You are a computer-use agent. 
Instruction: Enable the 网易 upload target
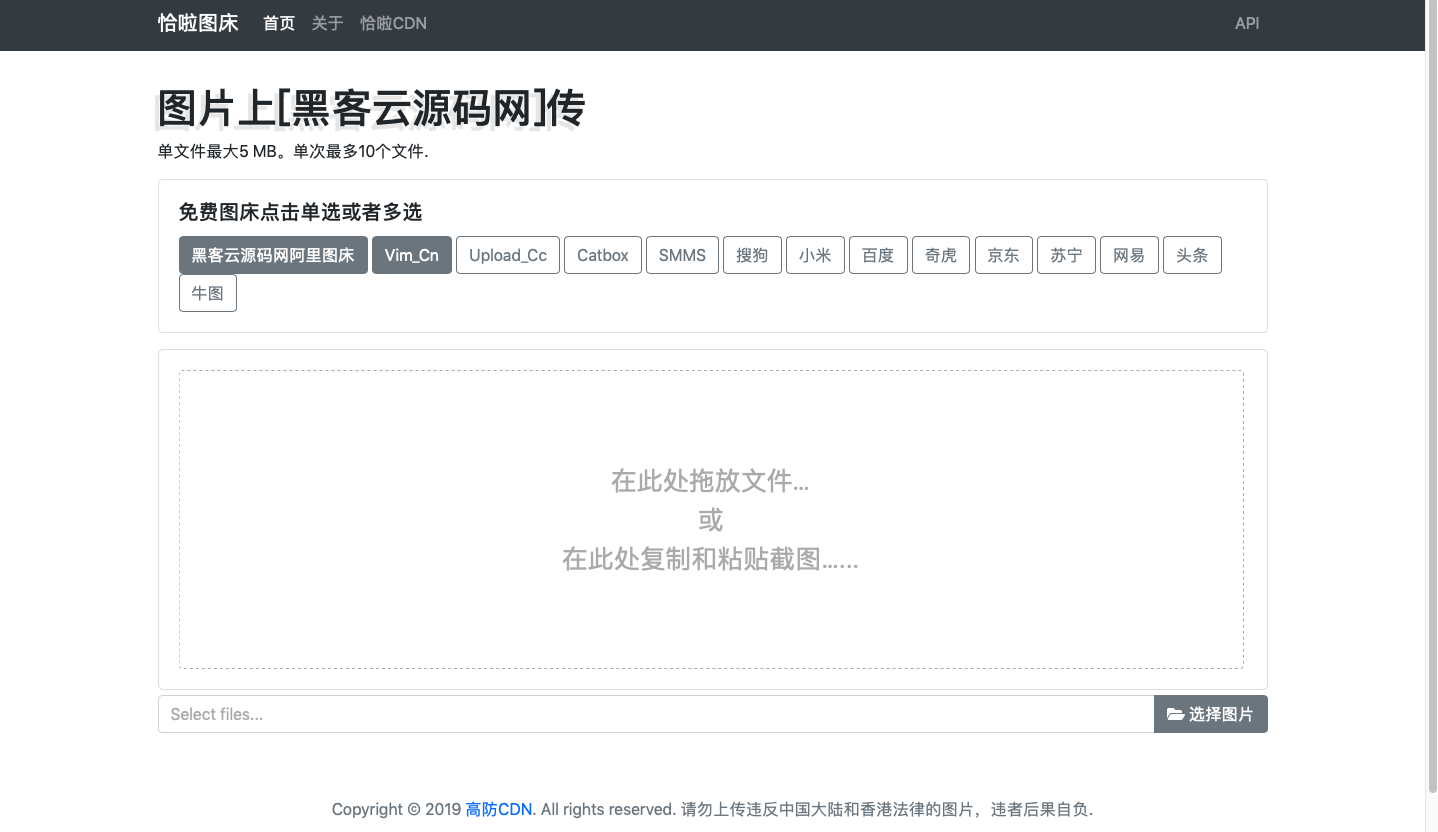[1129, 255]
